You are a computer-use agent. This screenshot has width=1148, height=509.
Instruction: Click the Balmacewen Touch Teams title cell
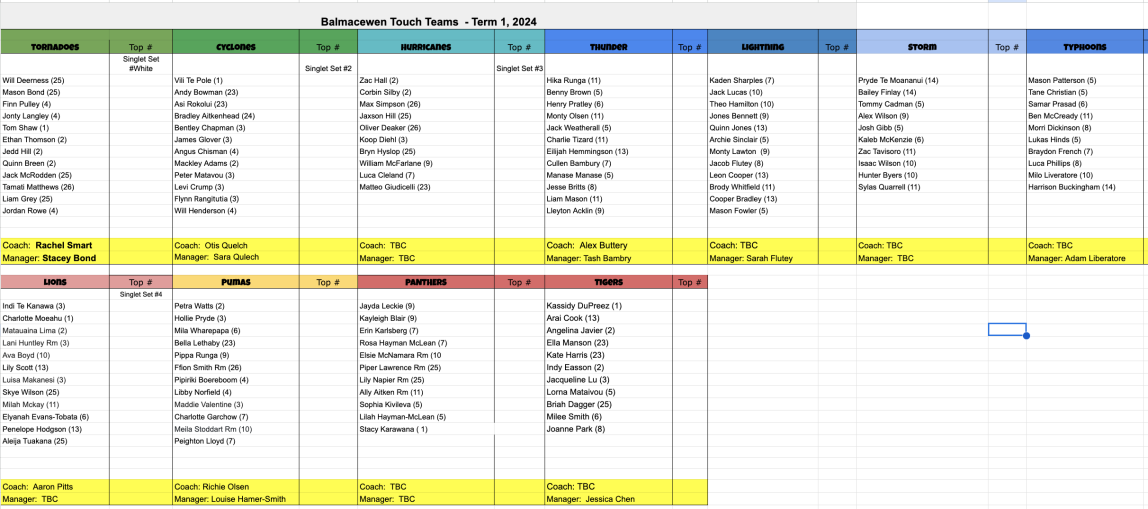(x=429, y=21)
